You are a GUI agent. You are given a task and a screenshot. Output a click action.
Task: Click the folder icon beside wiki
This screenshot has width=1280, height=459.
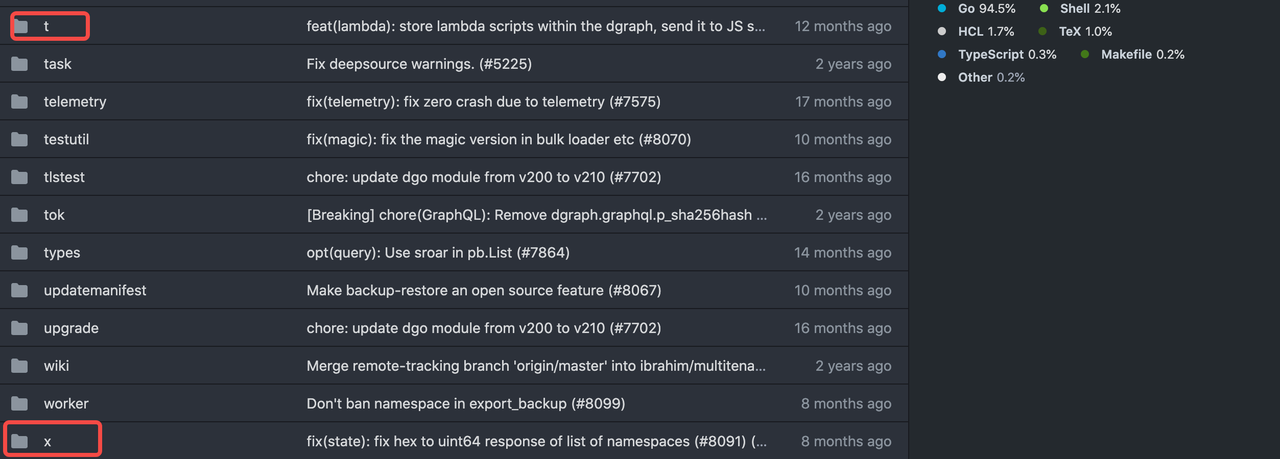coord(19,366)
